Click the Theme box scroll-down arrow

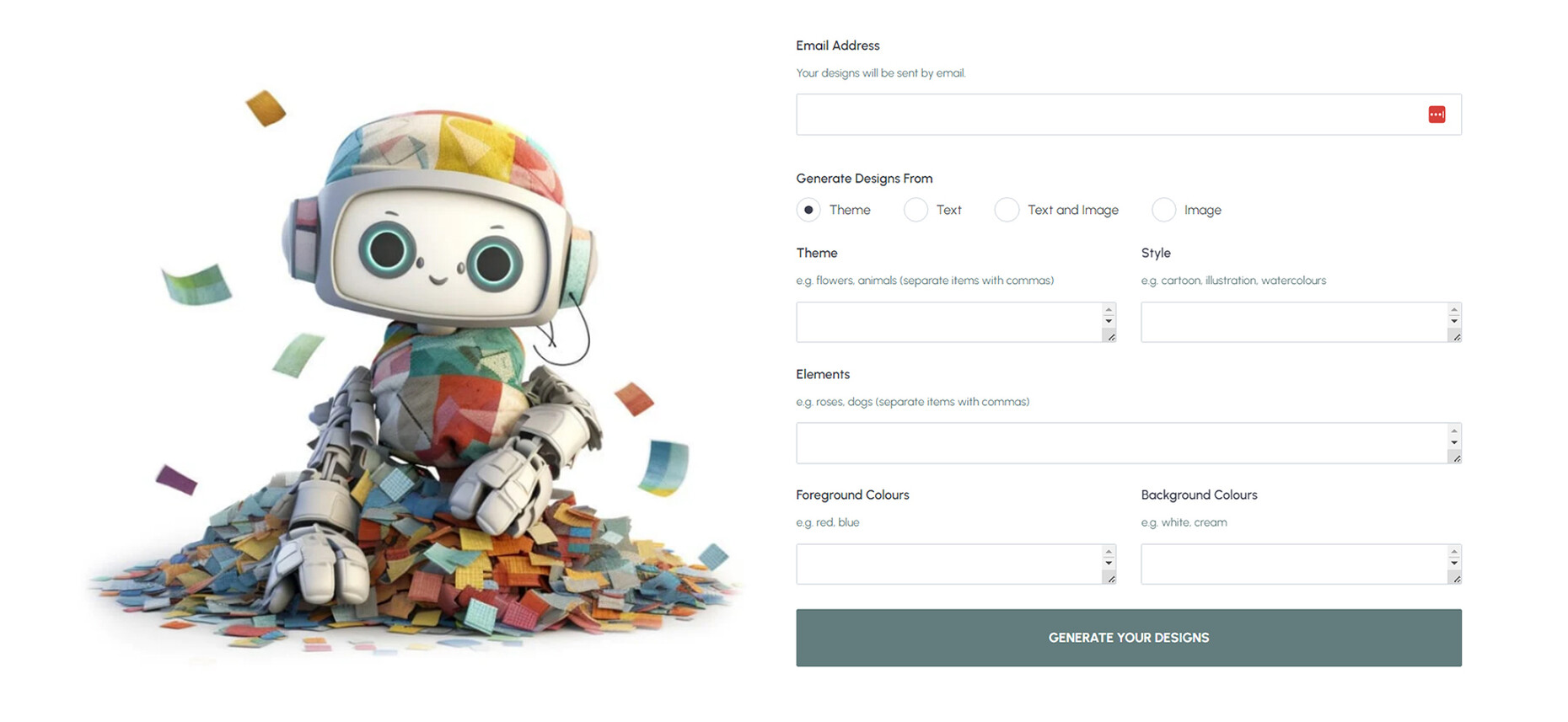pos(1109,321)
